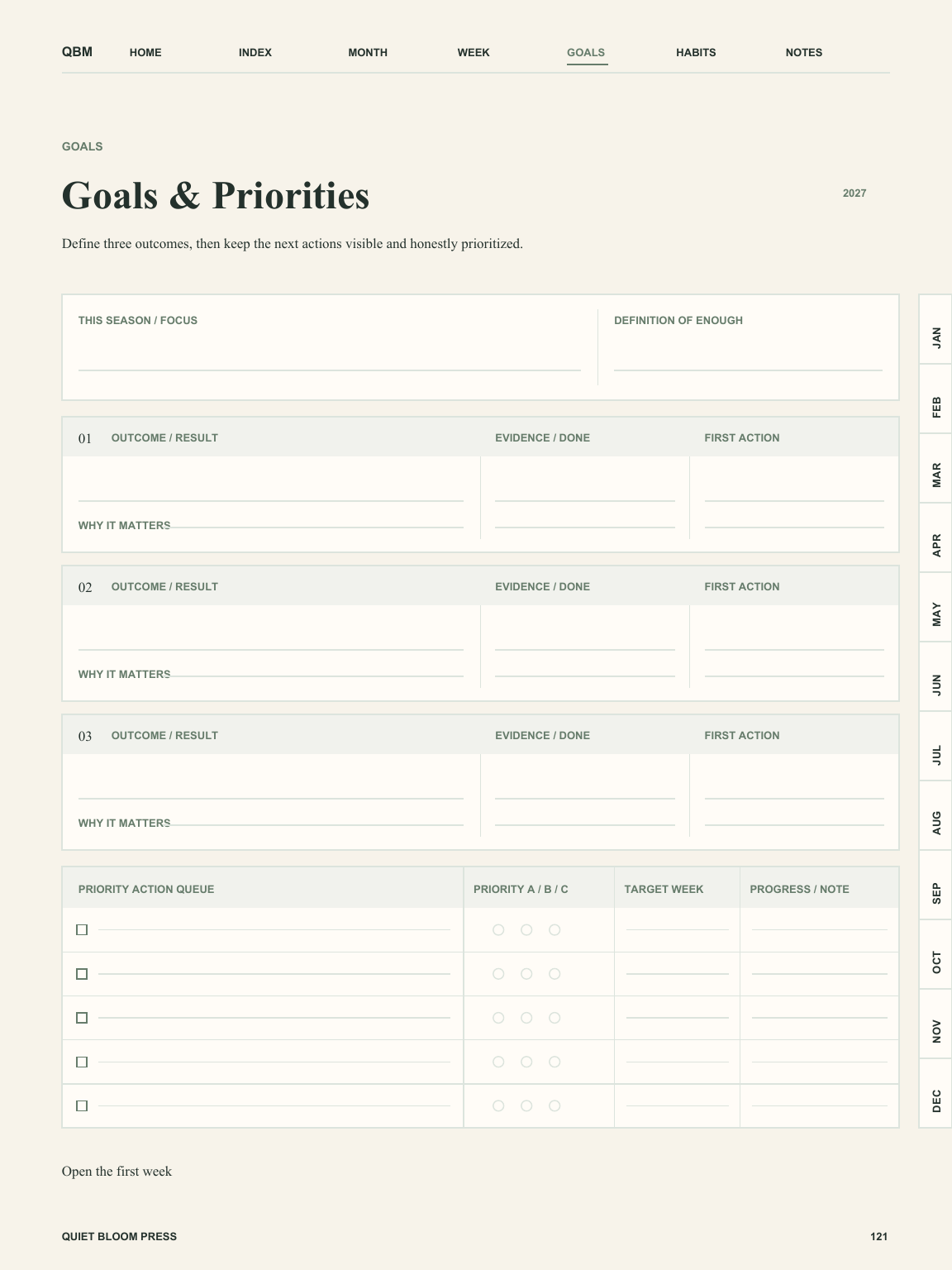The image size is (952, 1270).
Task: Pick priority B in fifth queue row
Action: pos(526,1105)
